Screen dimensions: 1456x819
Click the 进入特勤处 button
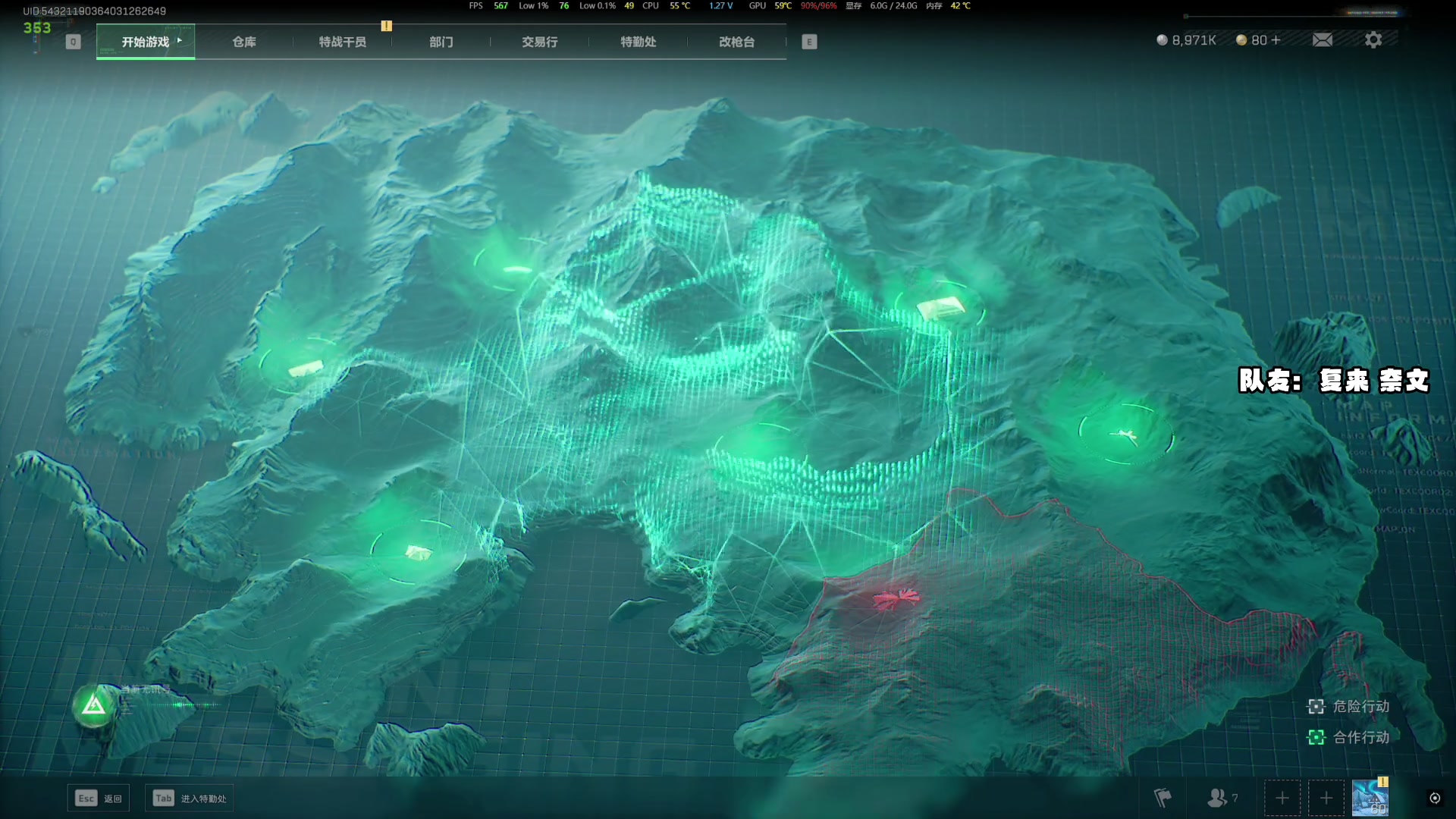tap(190, 798)
